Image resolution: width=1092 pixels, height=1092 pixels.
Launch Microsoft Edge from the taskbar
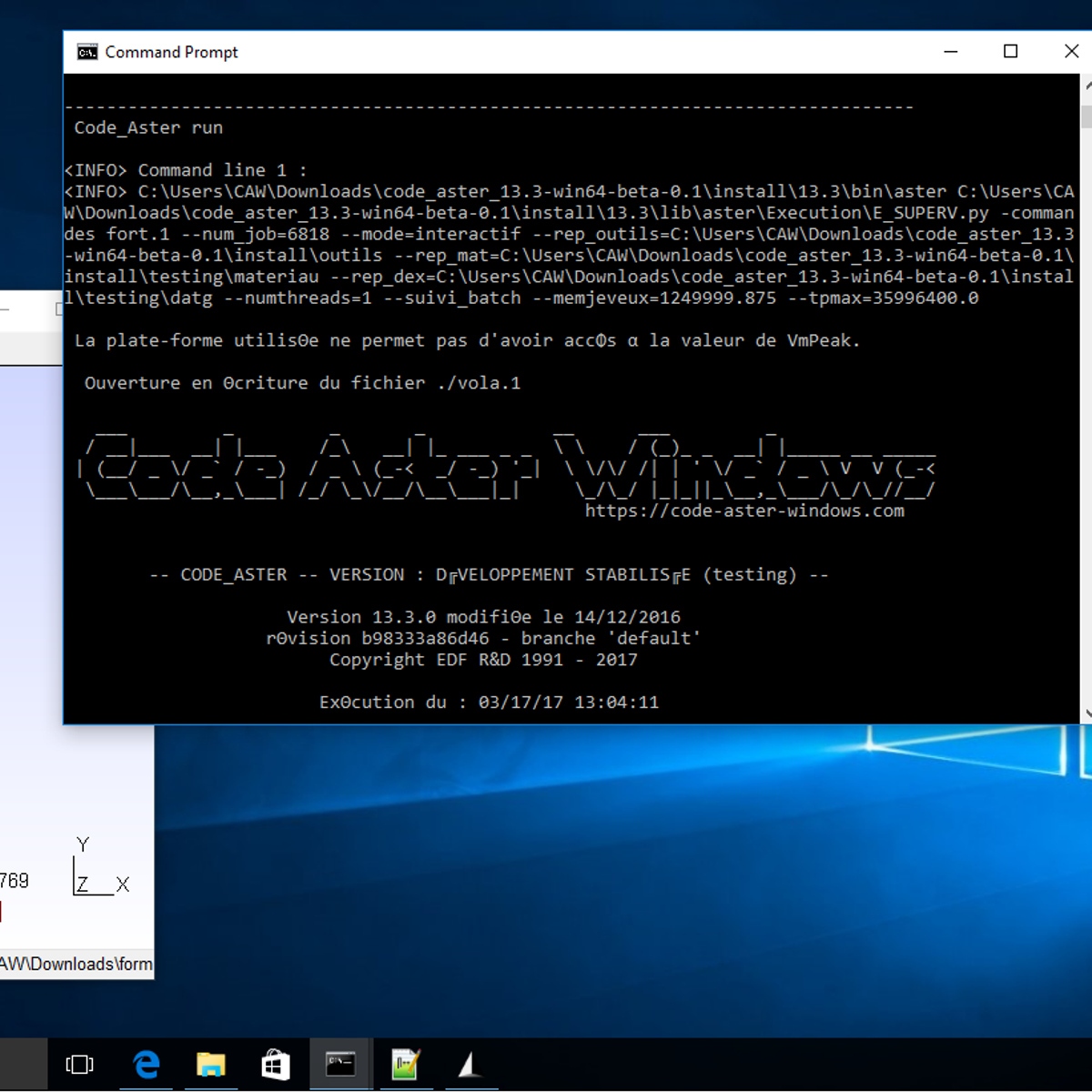tap(147, 1064)
